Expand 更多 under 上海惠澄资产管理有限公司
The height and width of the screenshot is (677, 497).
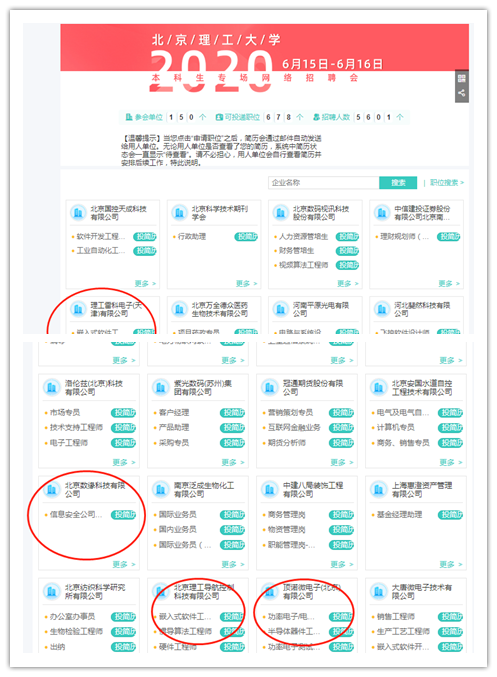[x=451, y=564]
